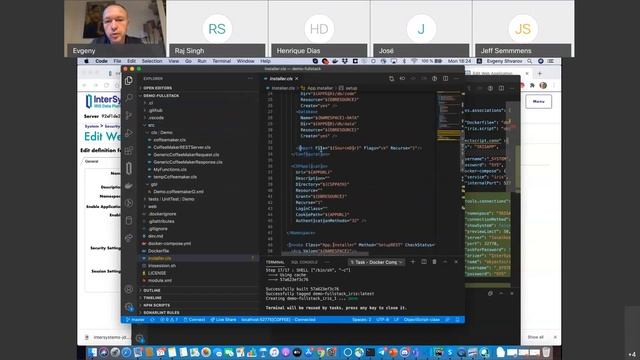Open the Accounts icon in activity bar
Image resolution: width=640 pixels, height=360 pixels.
(x=129, y=289)
